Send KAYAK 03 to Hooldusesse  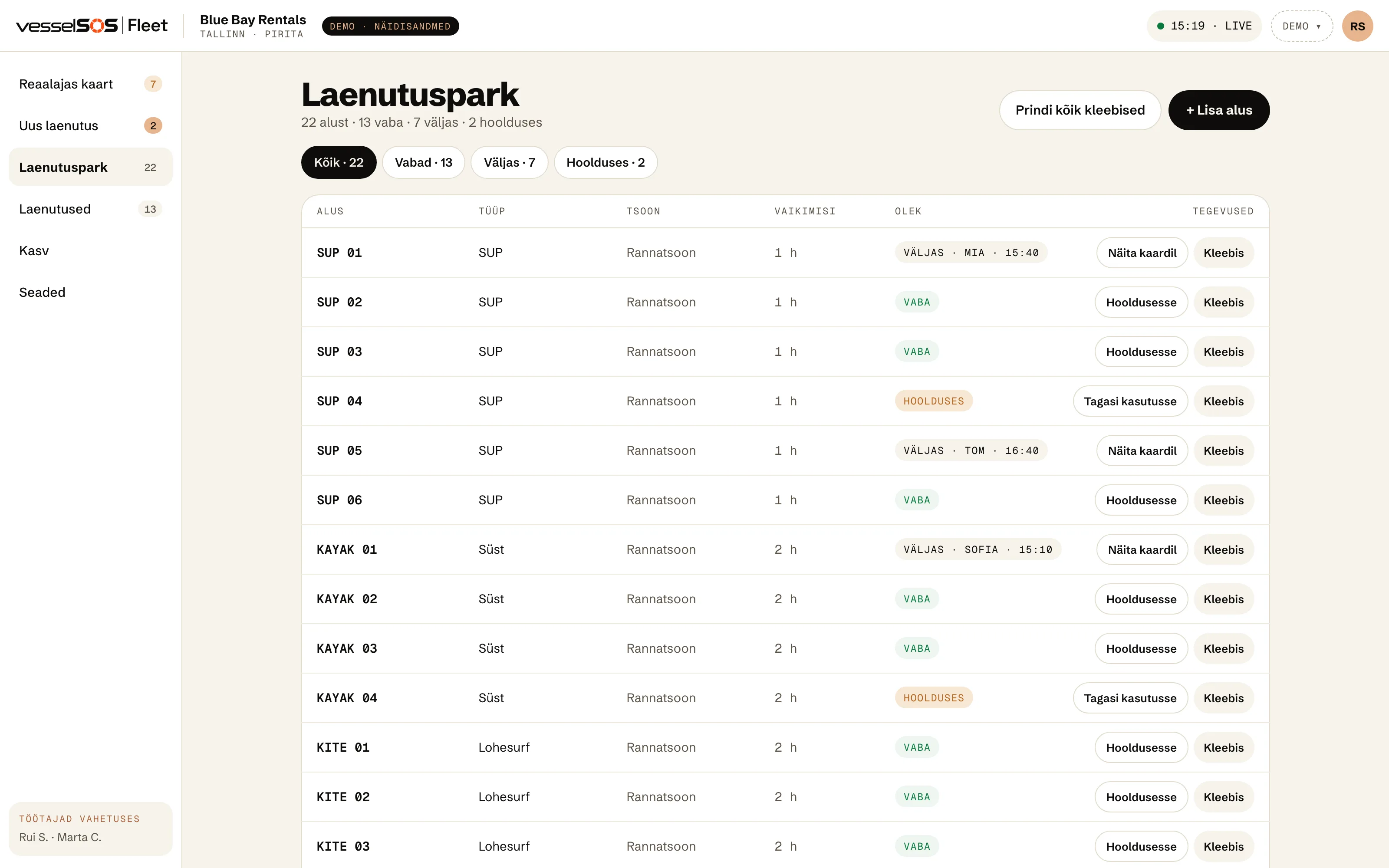1141,649
